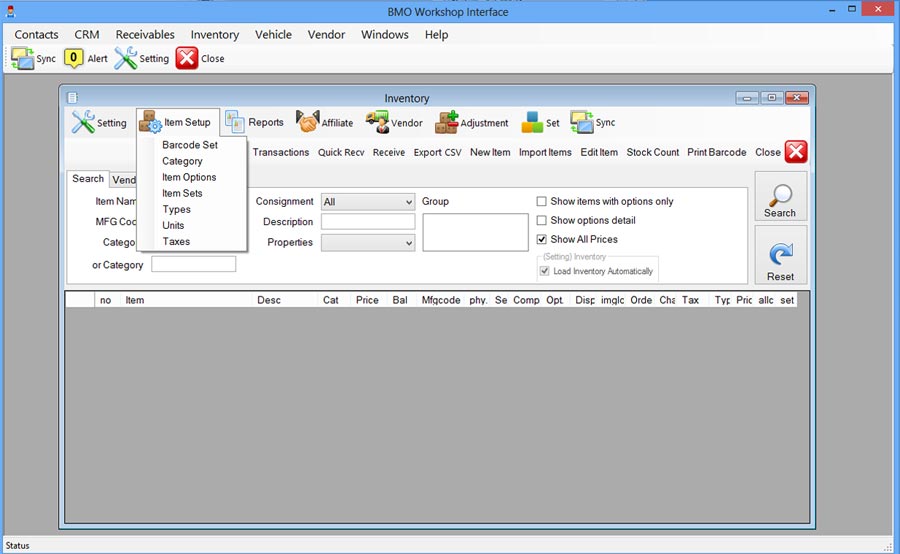Click the Print Barcode button
The width and height of the screenshot is (900, 554).
716,152
